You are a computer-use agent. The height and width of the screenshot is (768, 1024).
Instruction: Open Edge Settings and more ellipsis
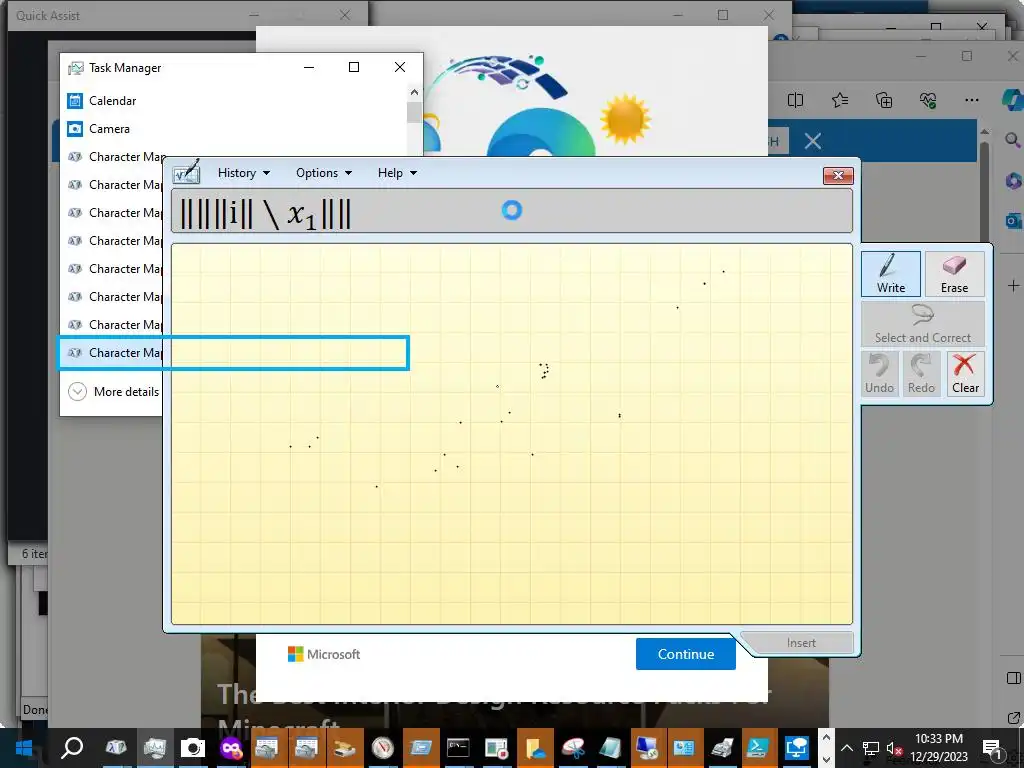pos(972,100)
